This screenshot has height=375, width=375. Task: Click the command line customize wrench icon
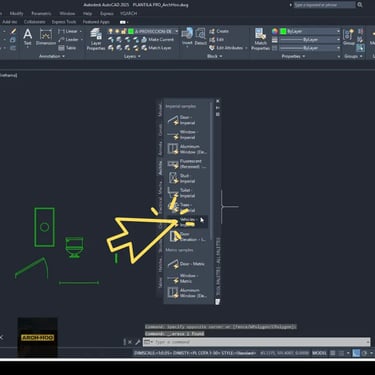tap(137, 342)
